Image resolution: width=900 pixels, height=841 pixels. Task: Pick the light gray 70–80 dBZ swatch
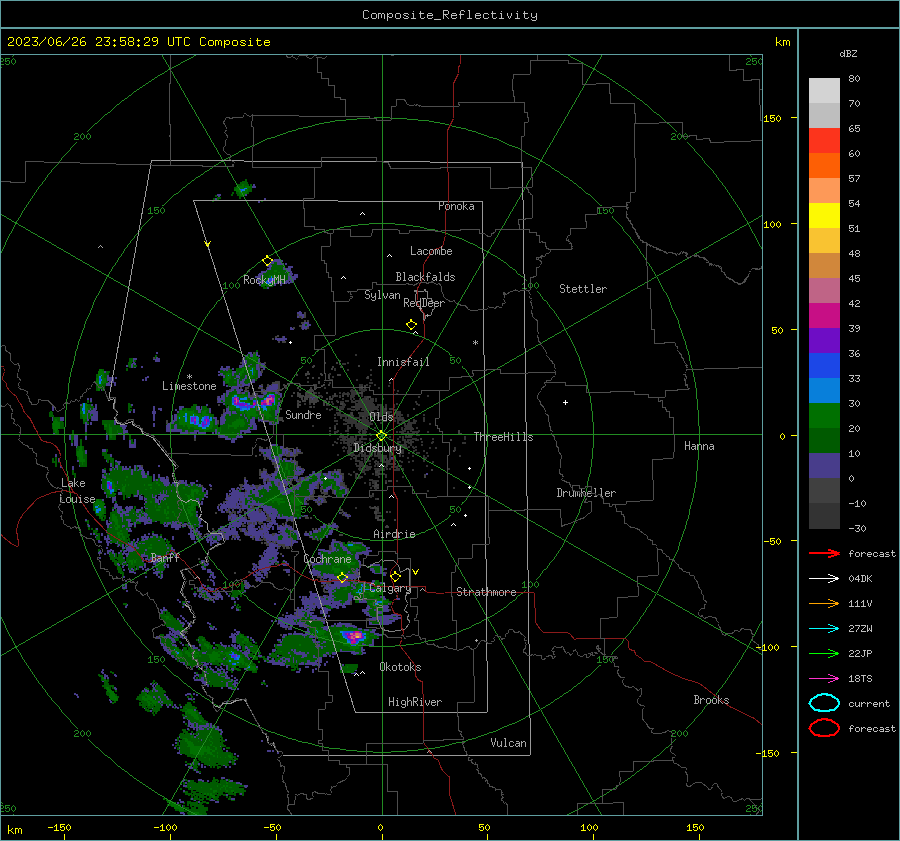[824, 90]
